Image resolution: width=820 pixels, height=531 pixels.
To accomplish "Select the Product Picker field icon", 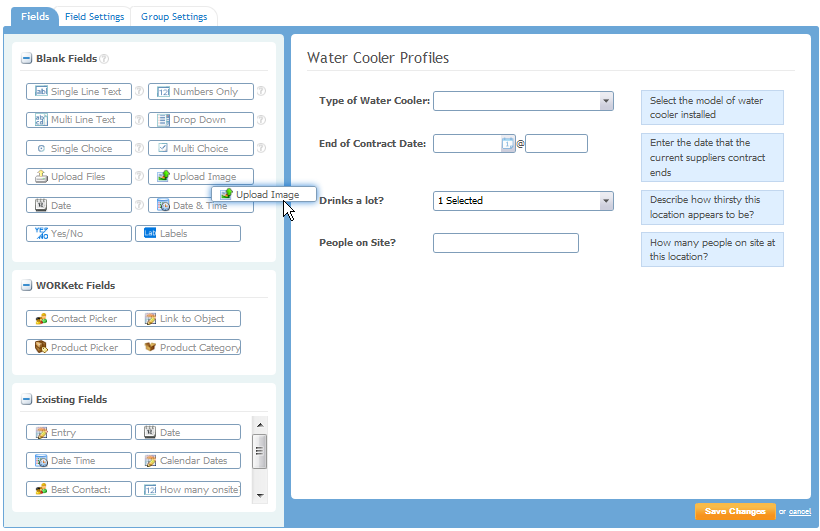I will pos(41,348).
